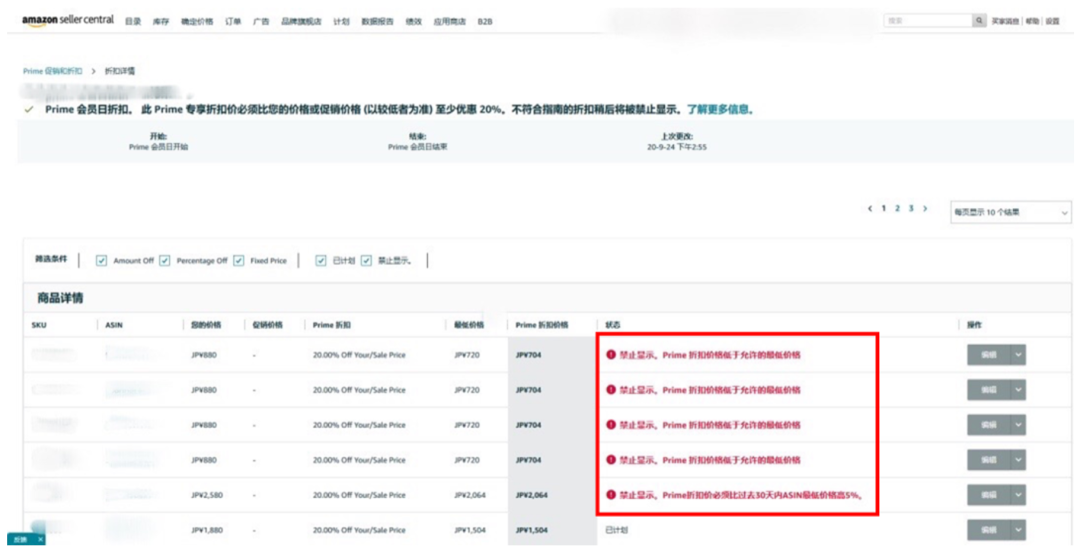Image resolution: width=1080 pixels, height=556 pixels.
Task: Open the 绩效 menu
Action: point(414,21)
